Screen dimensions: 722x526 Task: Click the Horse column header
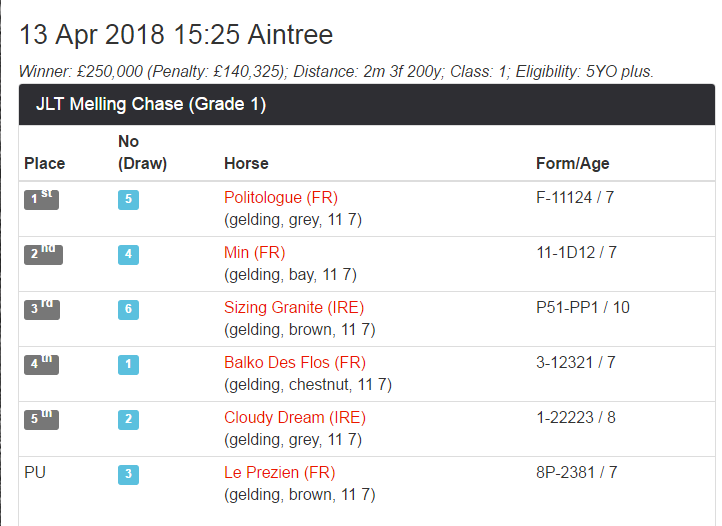[246, 163]
